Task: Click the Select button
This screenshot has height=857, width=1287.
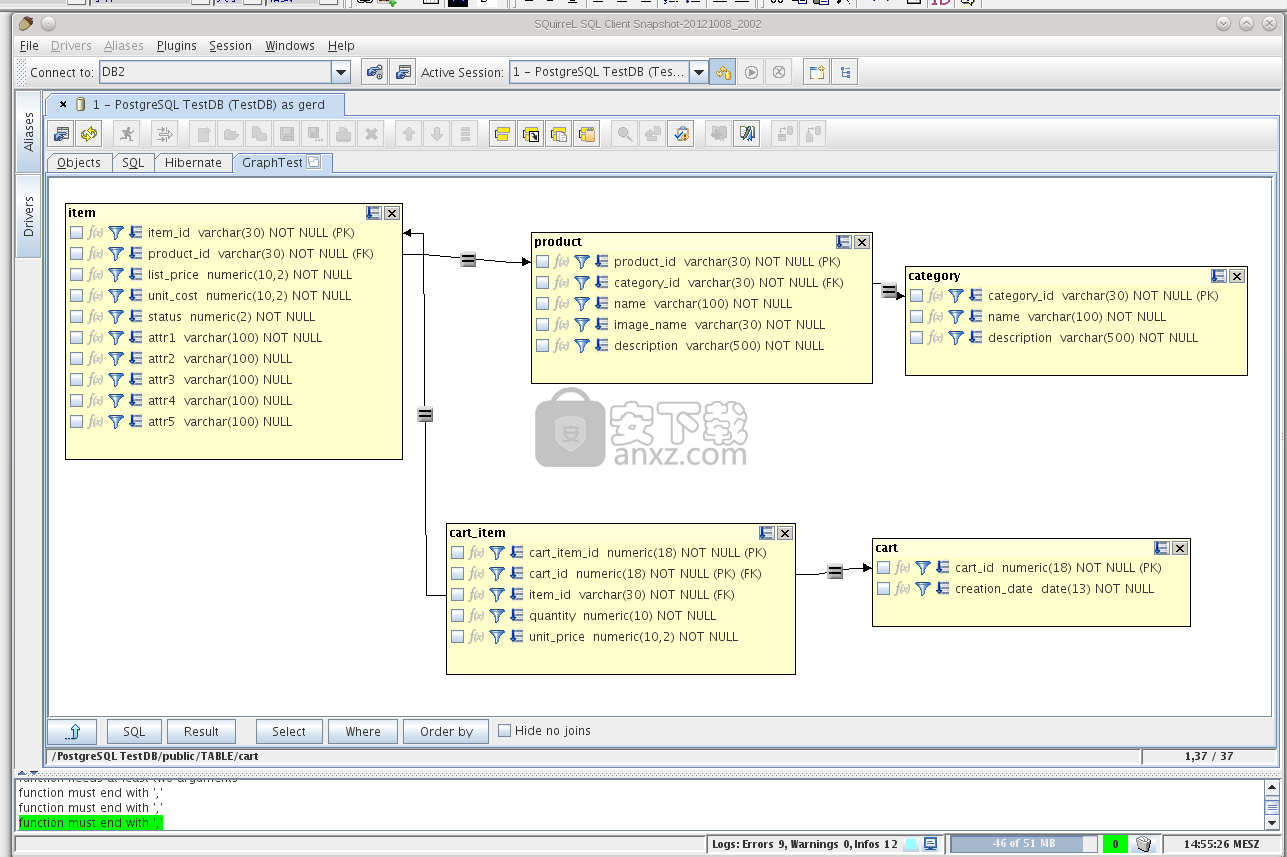Action: tap(289, 732)
